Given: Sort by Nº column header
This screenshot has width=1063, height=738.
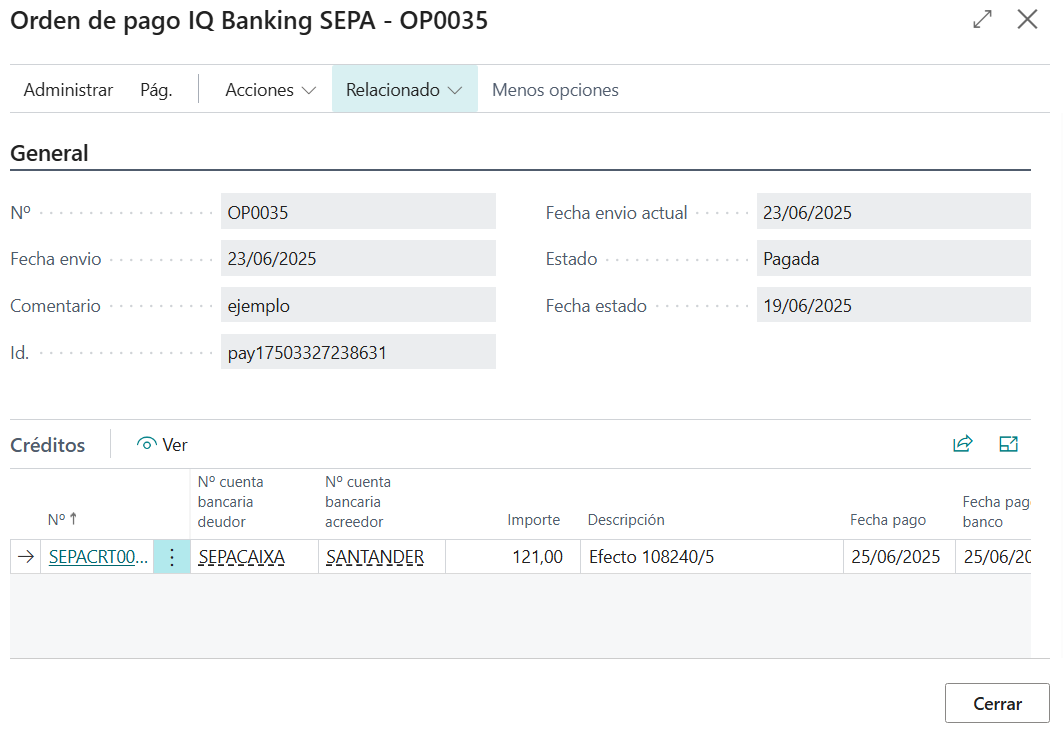Looking at the screenshot, I should 62,520.
